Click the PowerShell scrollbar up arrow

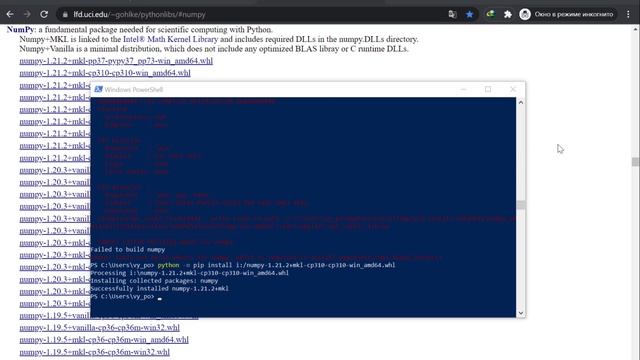coord(520,102)
